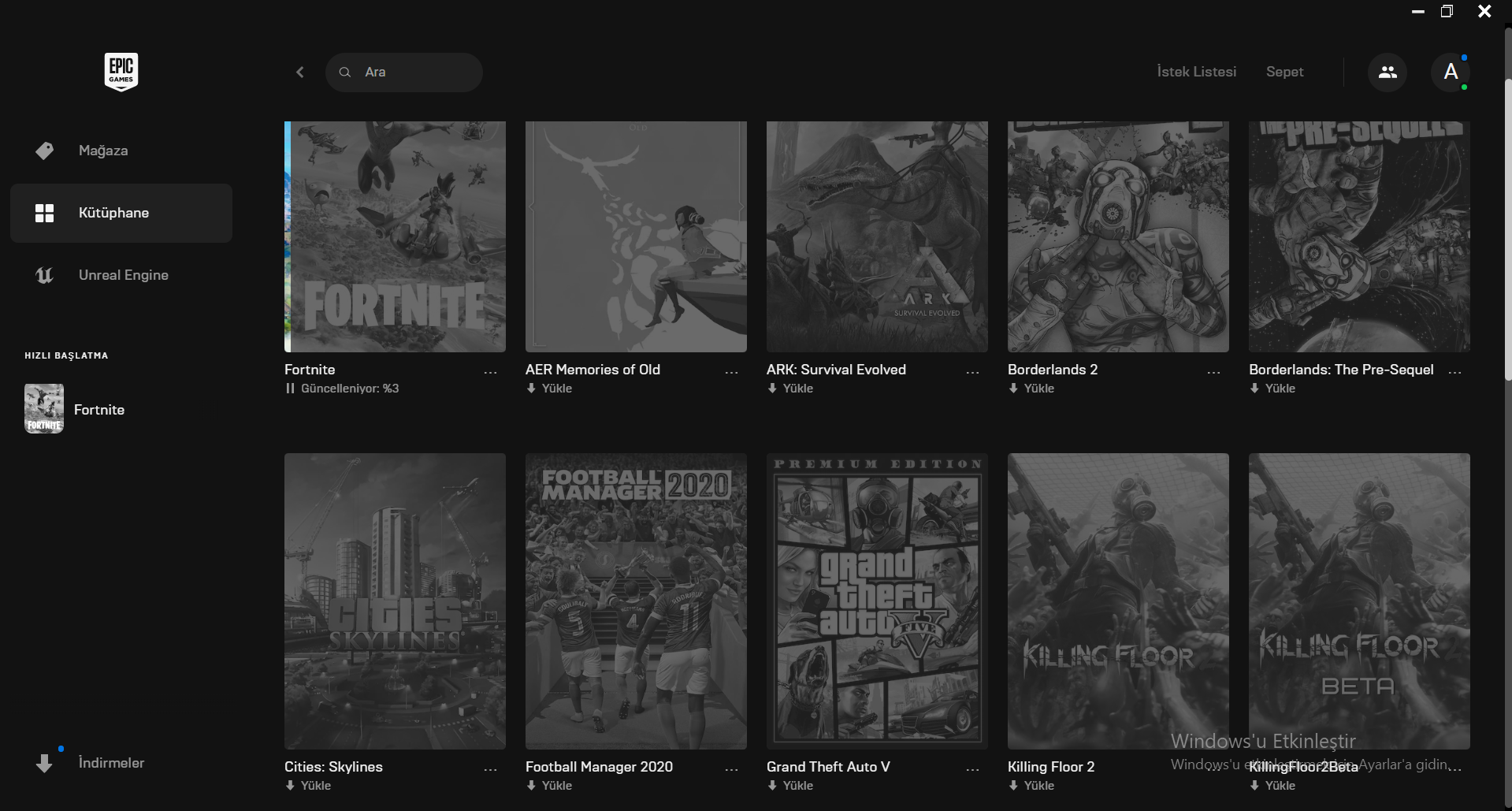Click the Epic Games logo
This screenshot has height=811, width=1512.
tap(121, 72)
